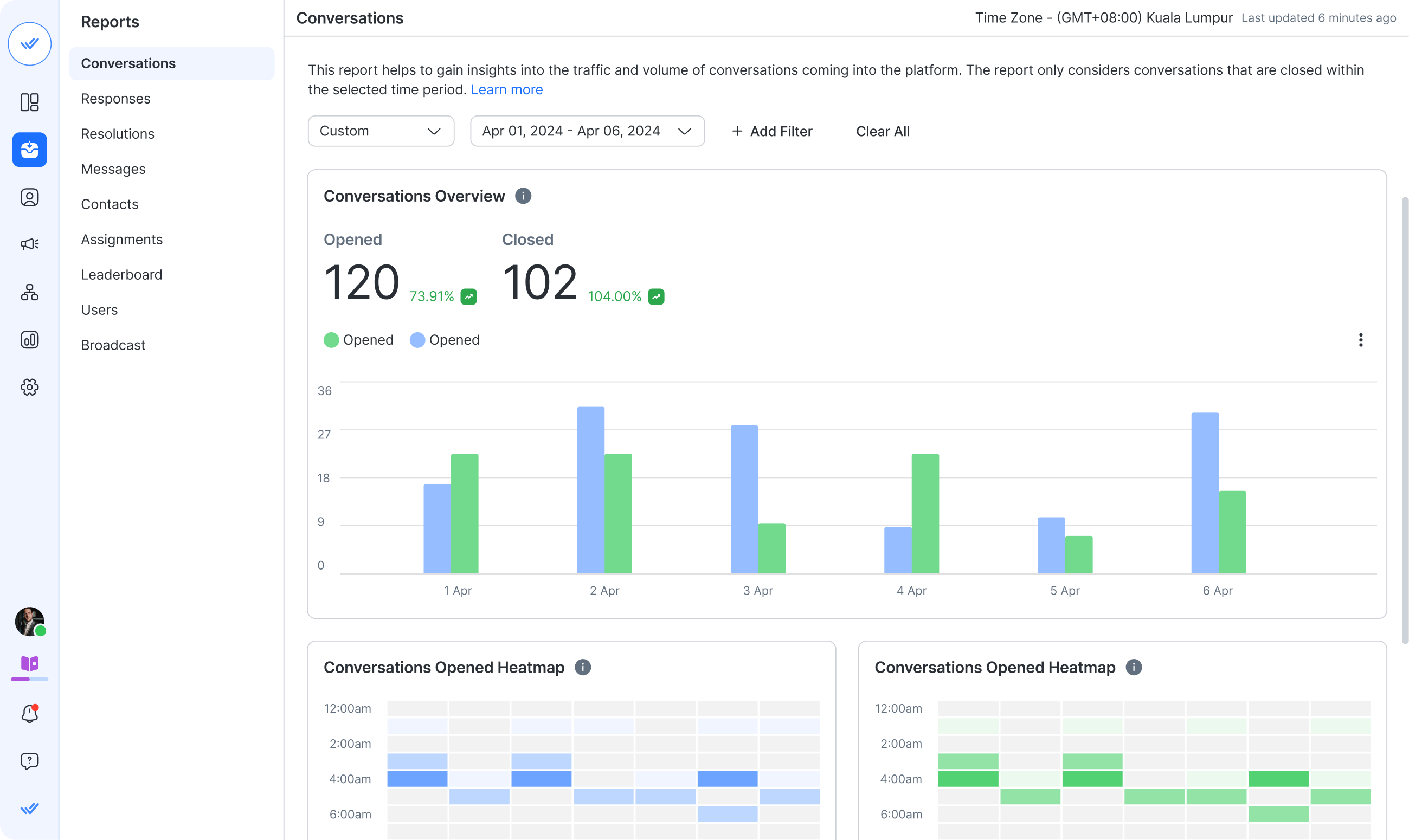Open the broadcast megaphone icon

coord(29,244)
